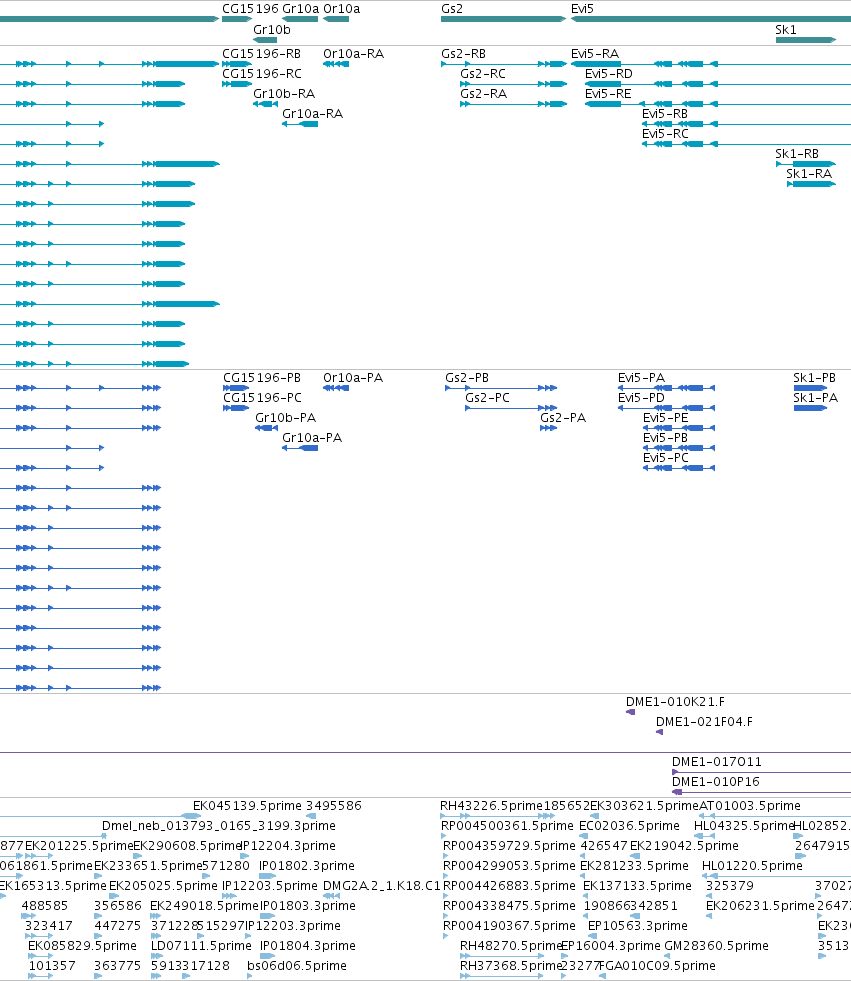Click the Evi5-PC protein label
The image size is (851, 981).
click(666, 458)
